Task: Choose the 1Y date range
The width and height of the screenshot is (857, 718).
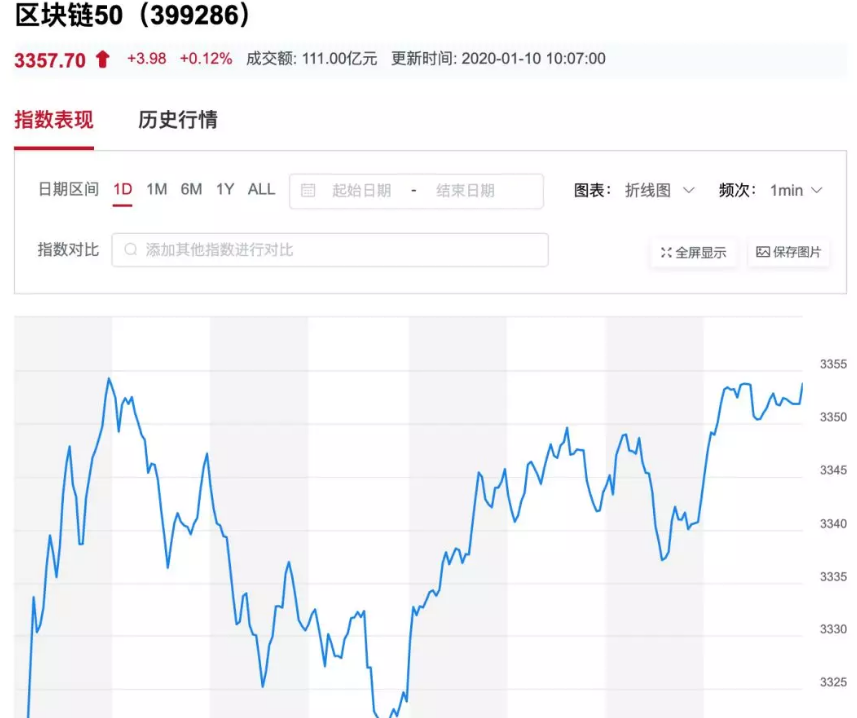Action: (x=225, y=190)
